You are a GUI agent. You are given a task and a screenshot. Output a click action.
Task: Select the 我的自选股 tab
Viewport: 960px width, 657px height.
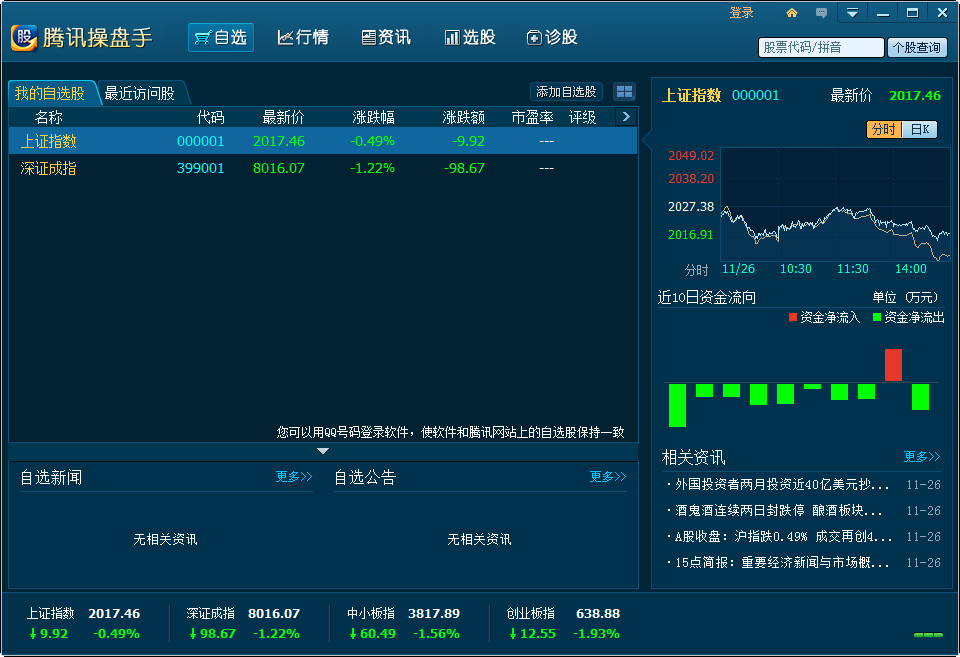[x=50, y=93]
